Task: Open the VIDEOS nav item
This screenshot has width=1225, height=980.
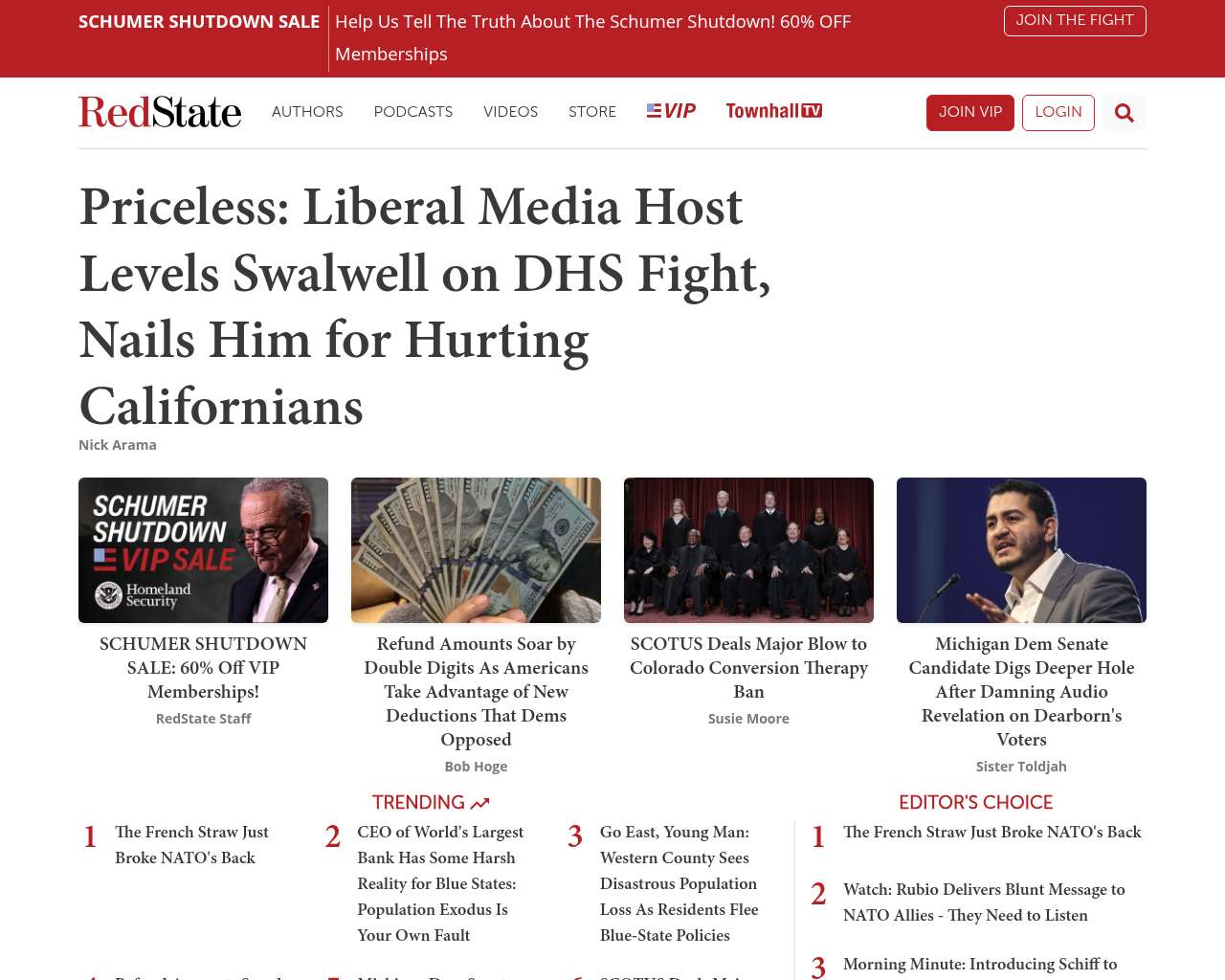Action: 510,112
